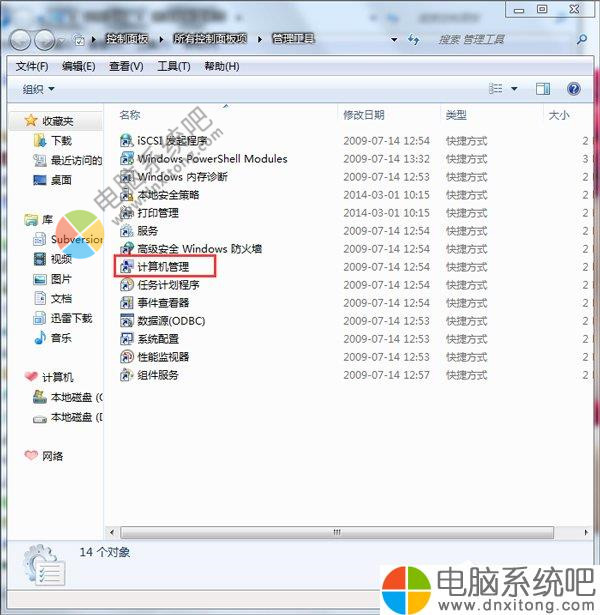The width and height of the screenshot is (600, 615).
Task: Open the 计算机管理 shortcut icon
Action: pyautogui.click(x=127, y=267)
